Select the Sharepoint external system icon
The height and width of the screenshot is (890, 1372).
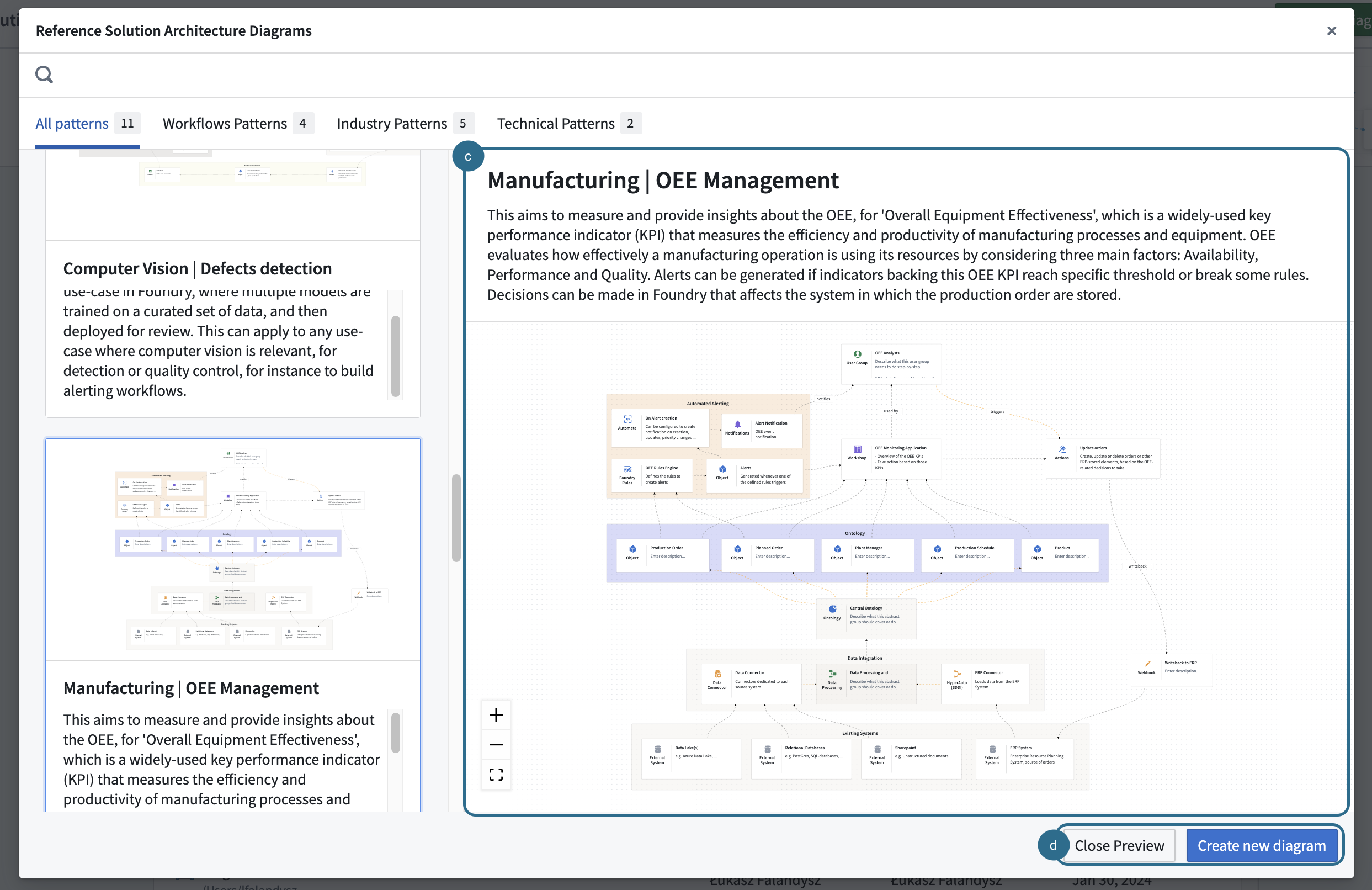(878, 749)
